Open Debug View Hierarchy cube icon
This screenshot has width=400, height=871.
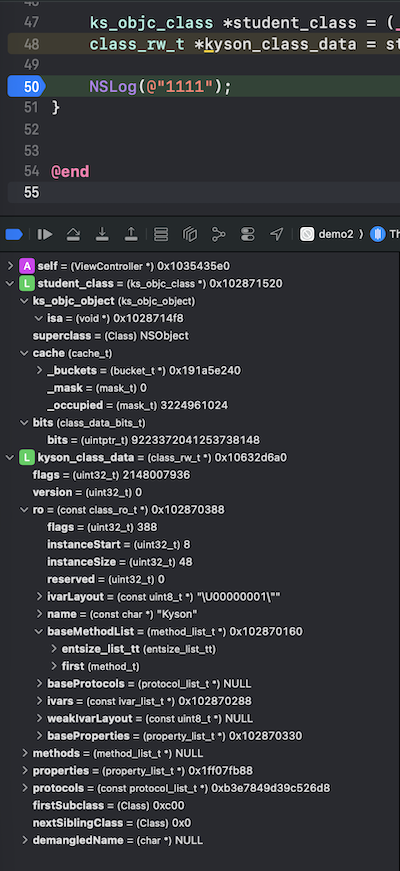(x=190, y=234)
